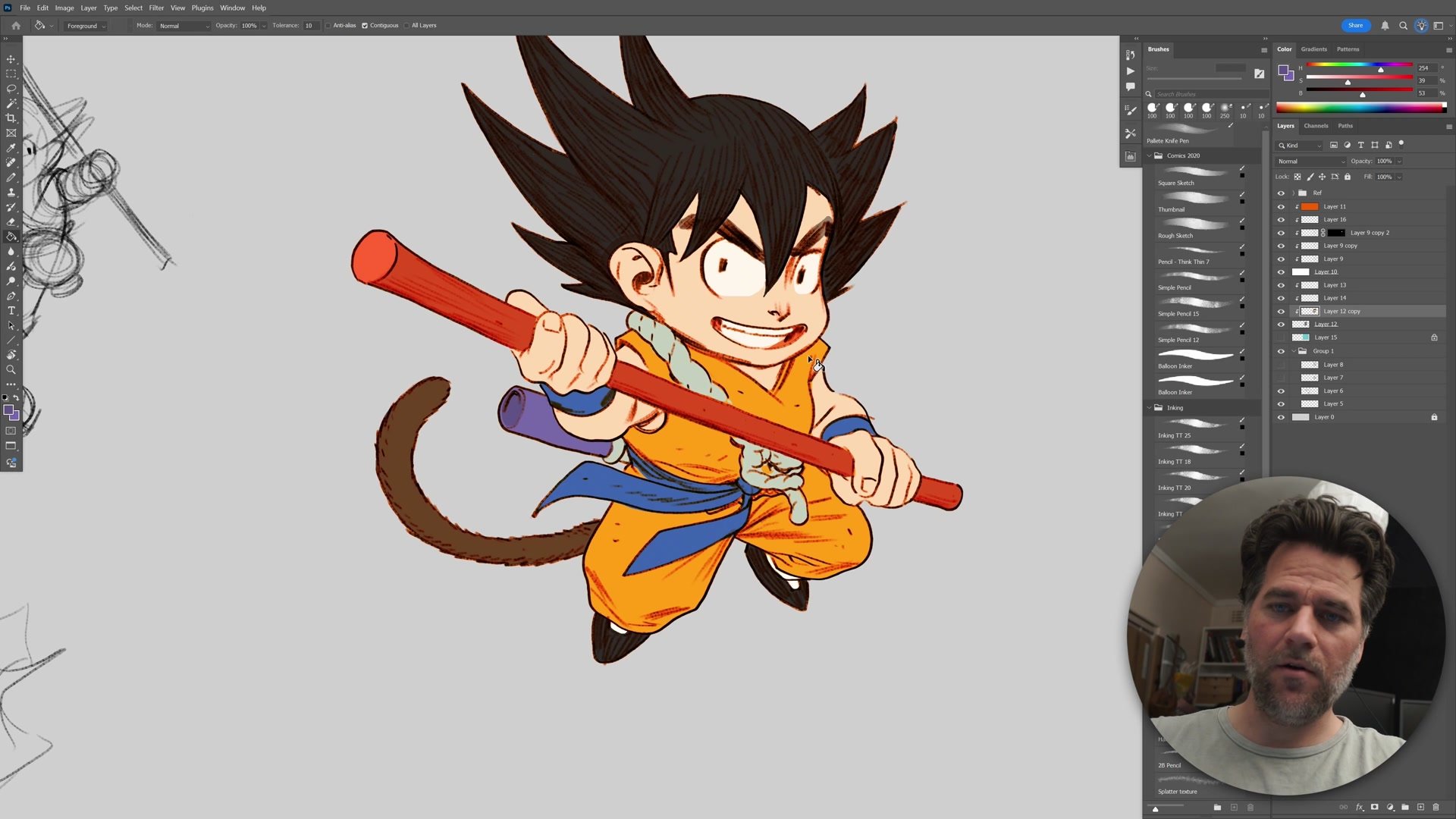Enable the Anti-alias checkbox
The width and height of the screenshot is (1456, 819).
pos(328,26)
